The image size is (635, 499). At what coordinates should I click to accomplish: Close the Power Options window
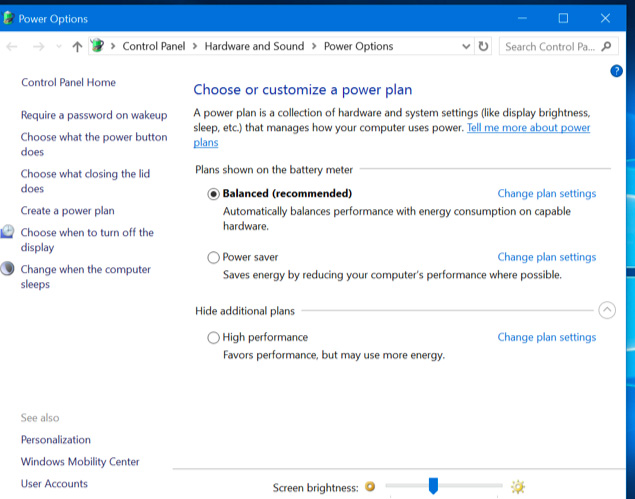[605, 18]
